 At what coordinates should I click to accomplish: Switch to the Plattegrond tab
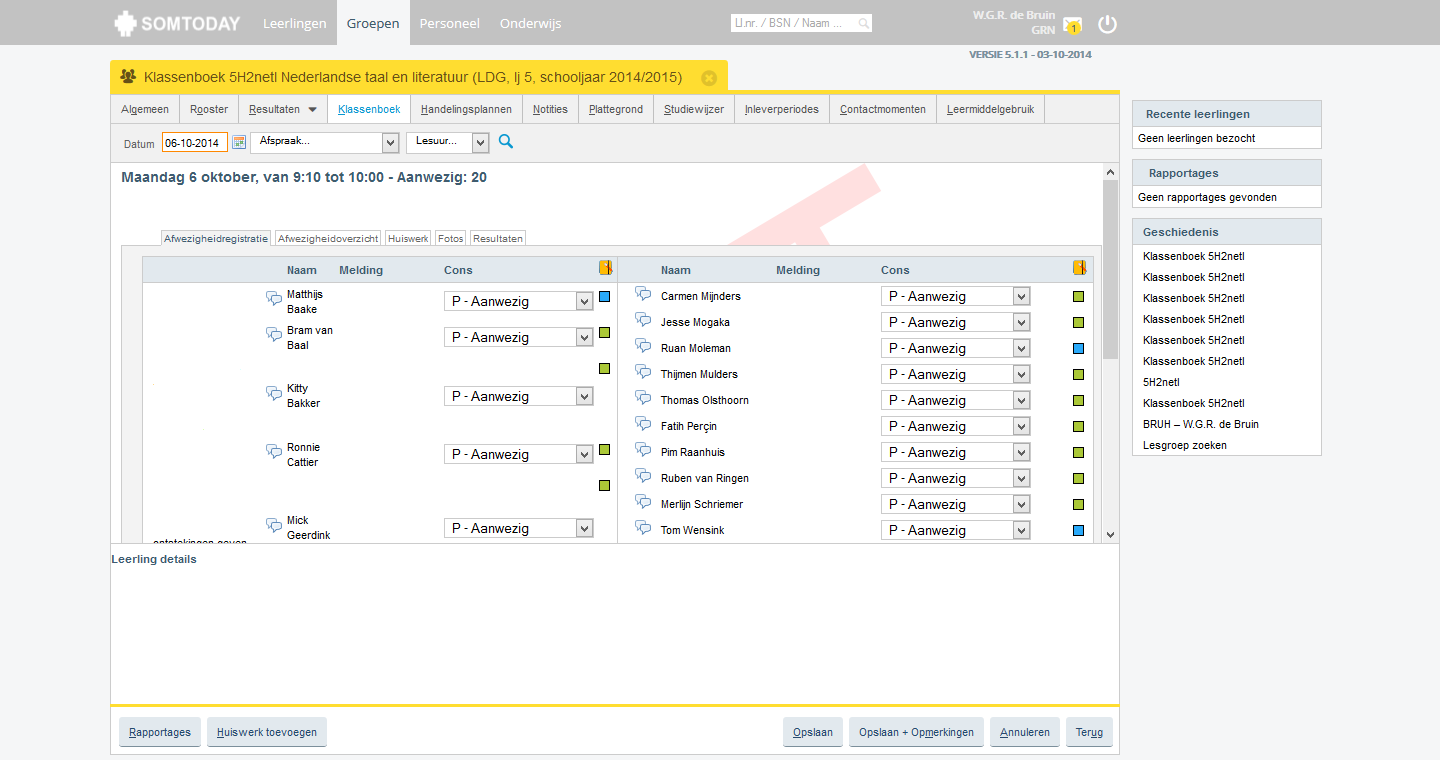pos(616,109)
